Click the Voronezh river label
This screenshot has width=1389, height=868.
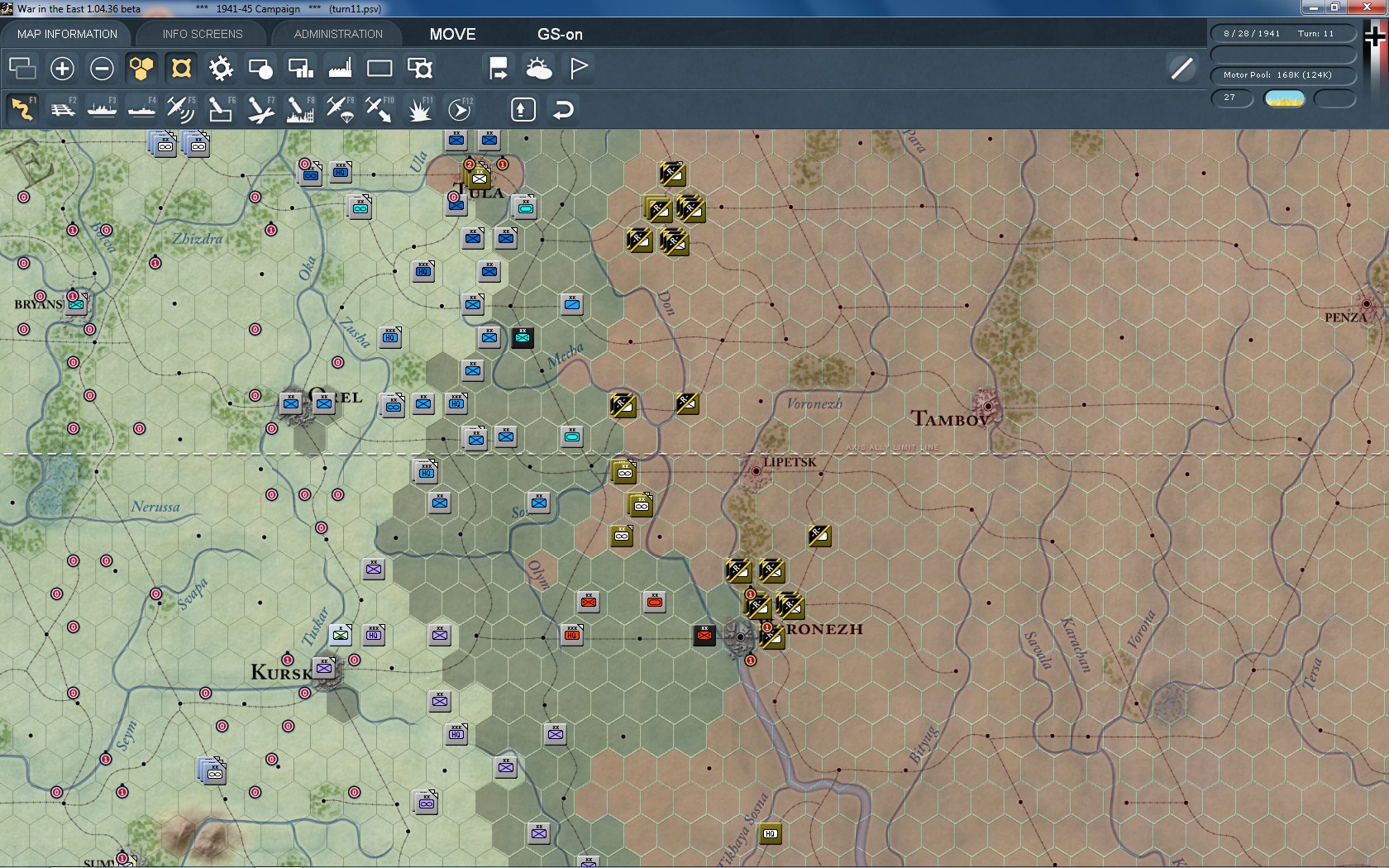point(814,403)
